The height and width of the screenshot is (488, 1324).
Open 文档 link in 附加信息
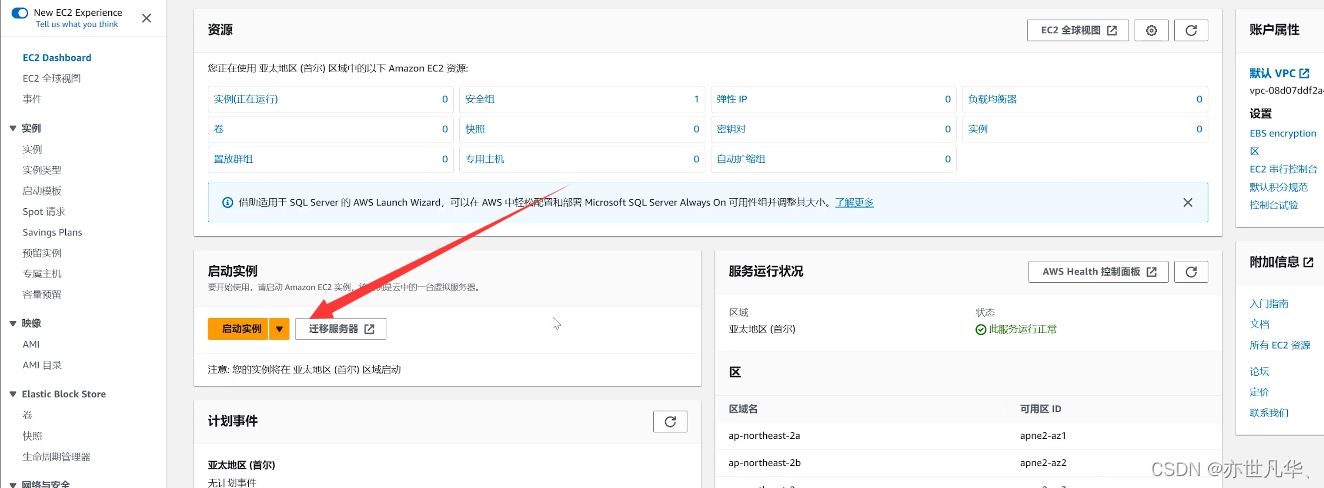(x=1259, y=325)
